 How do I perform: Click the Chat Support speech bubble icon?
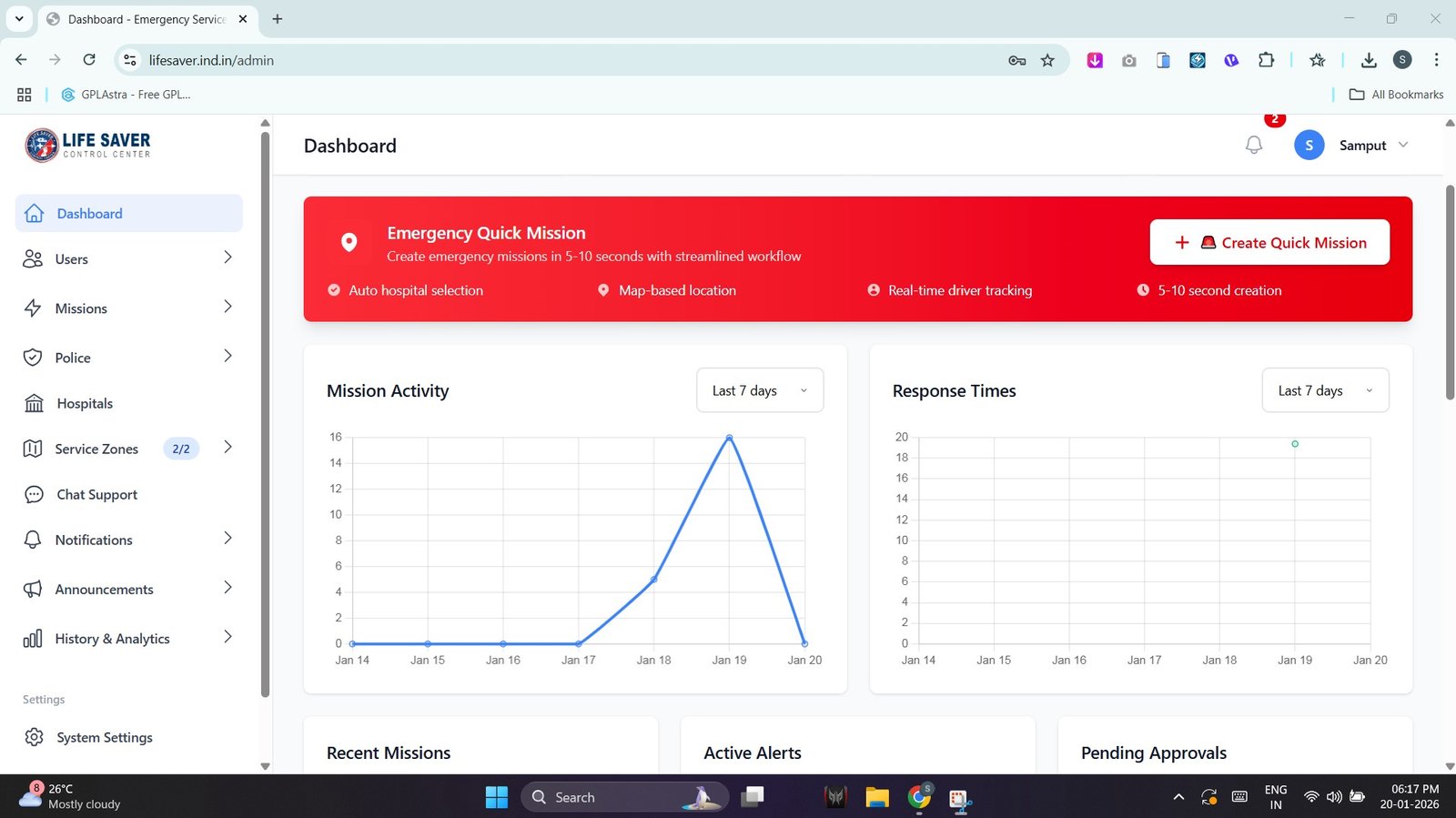click(x=34, y=494)
